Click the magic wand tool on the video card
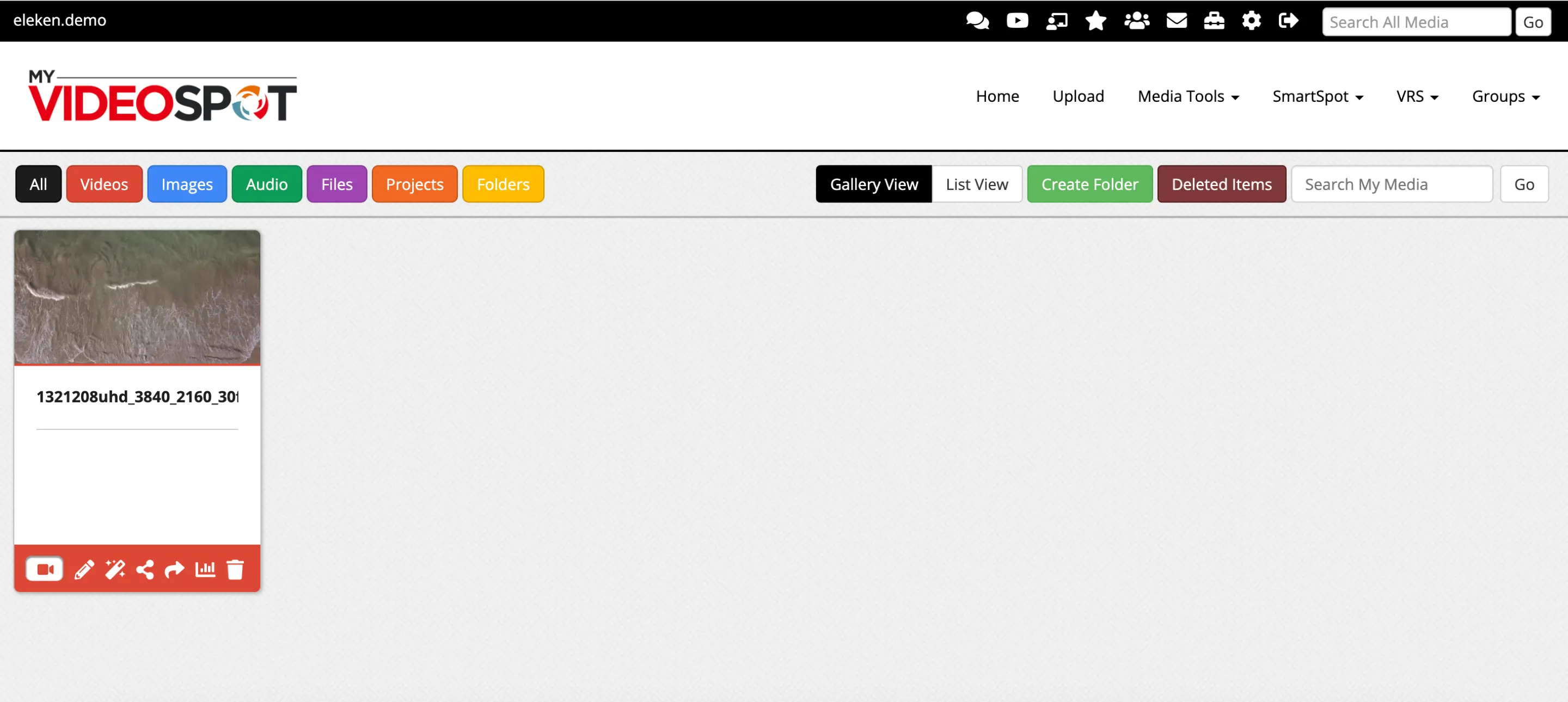 coord(114,570)
